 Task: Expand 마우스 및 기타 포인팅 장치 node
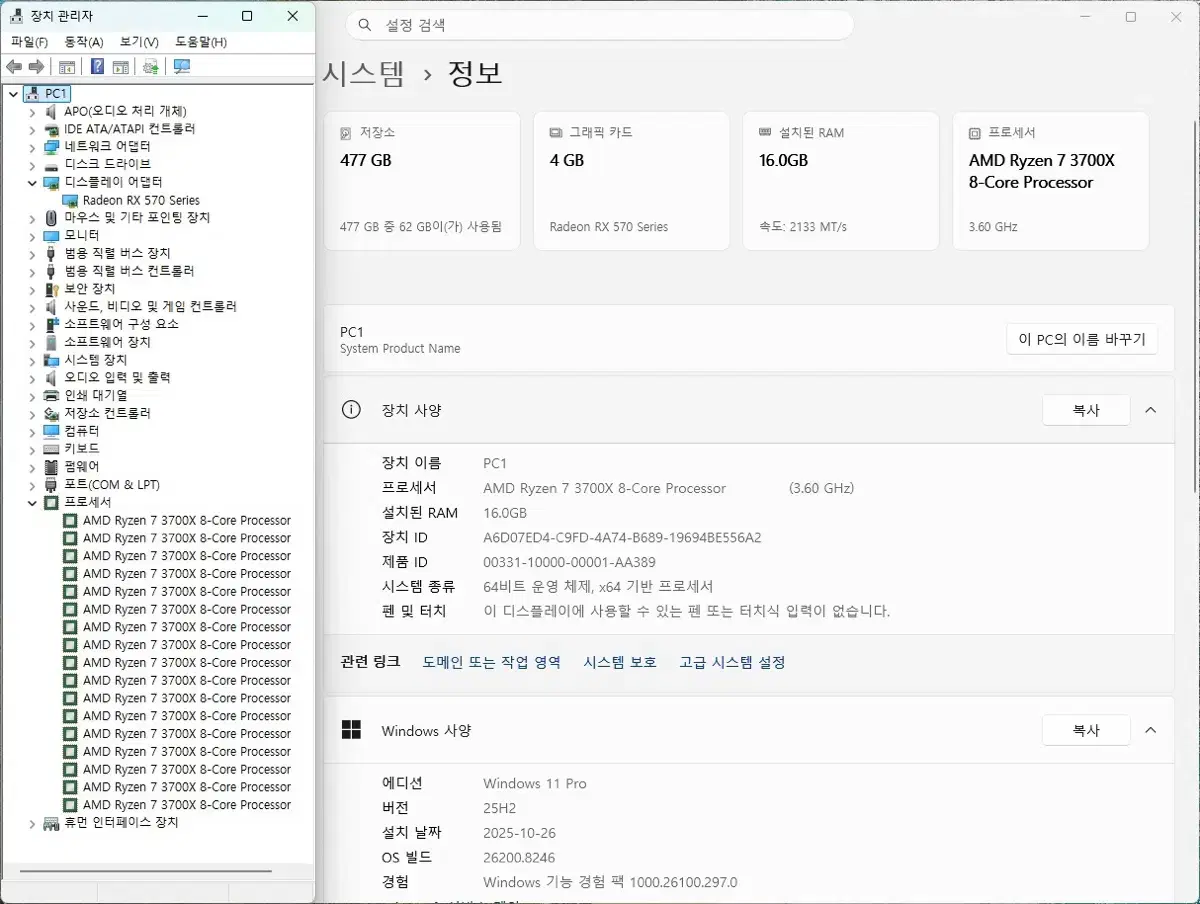[x=32, y=217]
